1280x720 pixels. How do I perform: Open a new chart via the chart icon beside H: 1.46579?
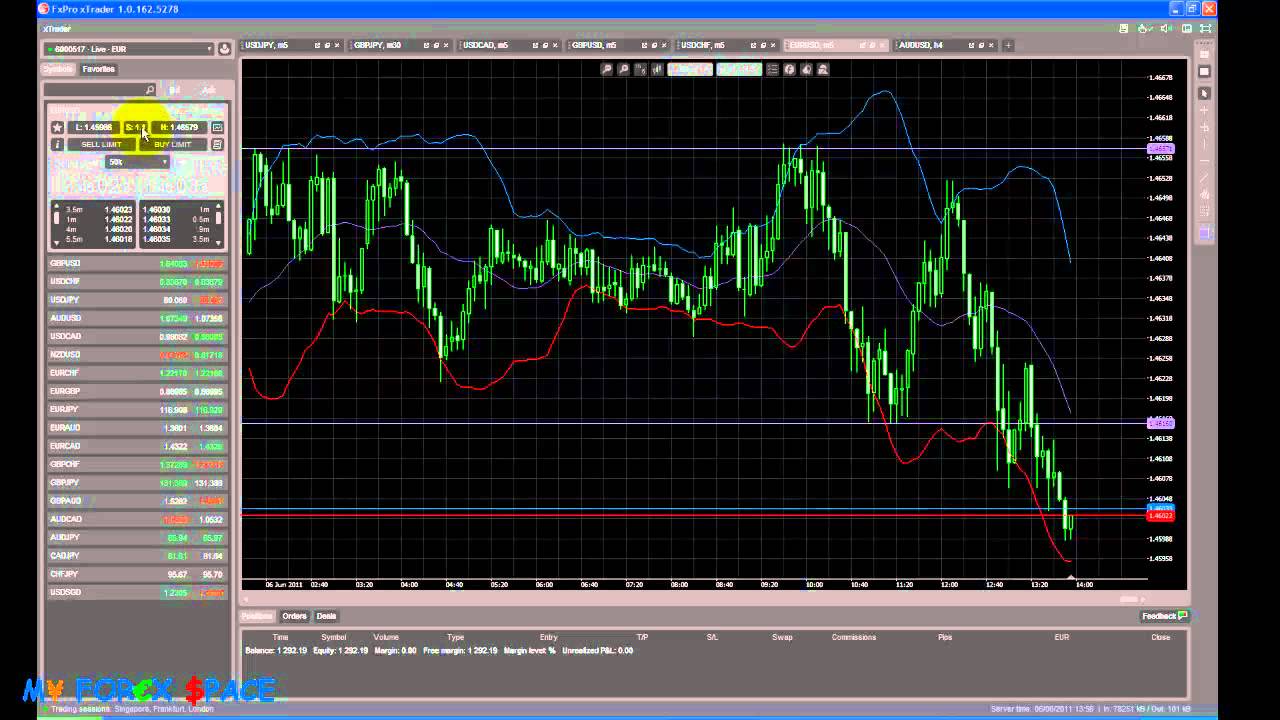217,128
